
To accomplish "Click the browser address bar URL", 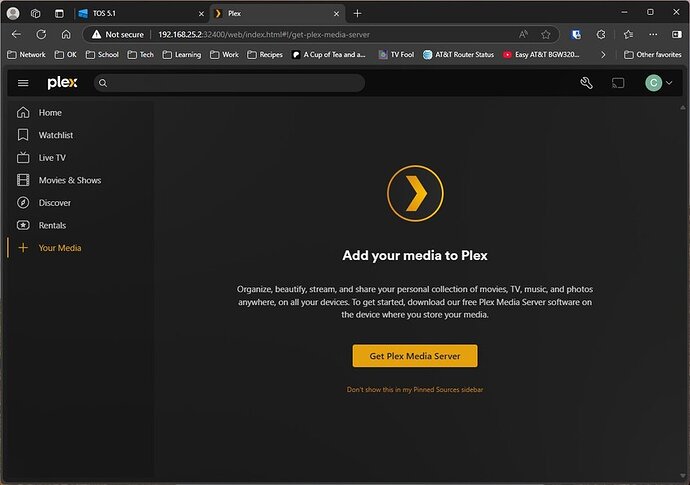I will 264,34.
